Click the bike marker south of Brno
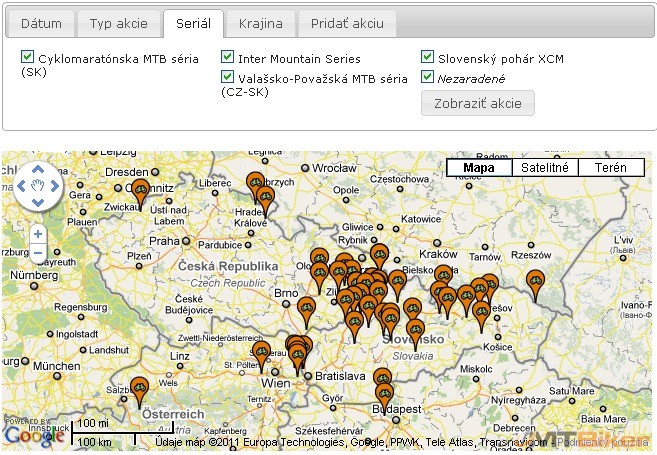 (307, 308)
